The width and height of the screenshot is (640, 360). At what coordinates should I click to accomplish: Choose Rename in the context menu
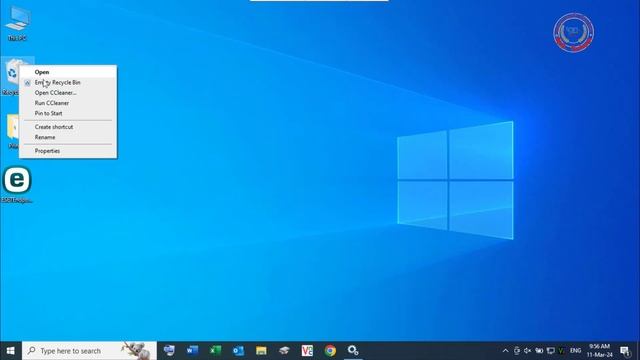click(68, 137)
